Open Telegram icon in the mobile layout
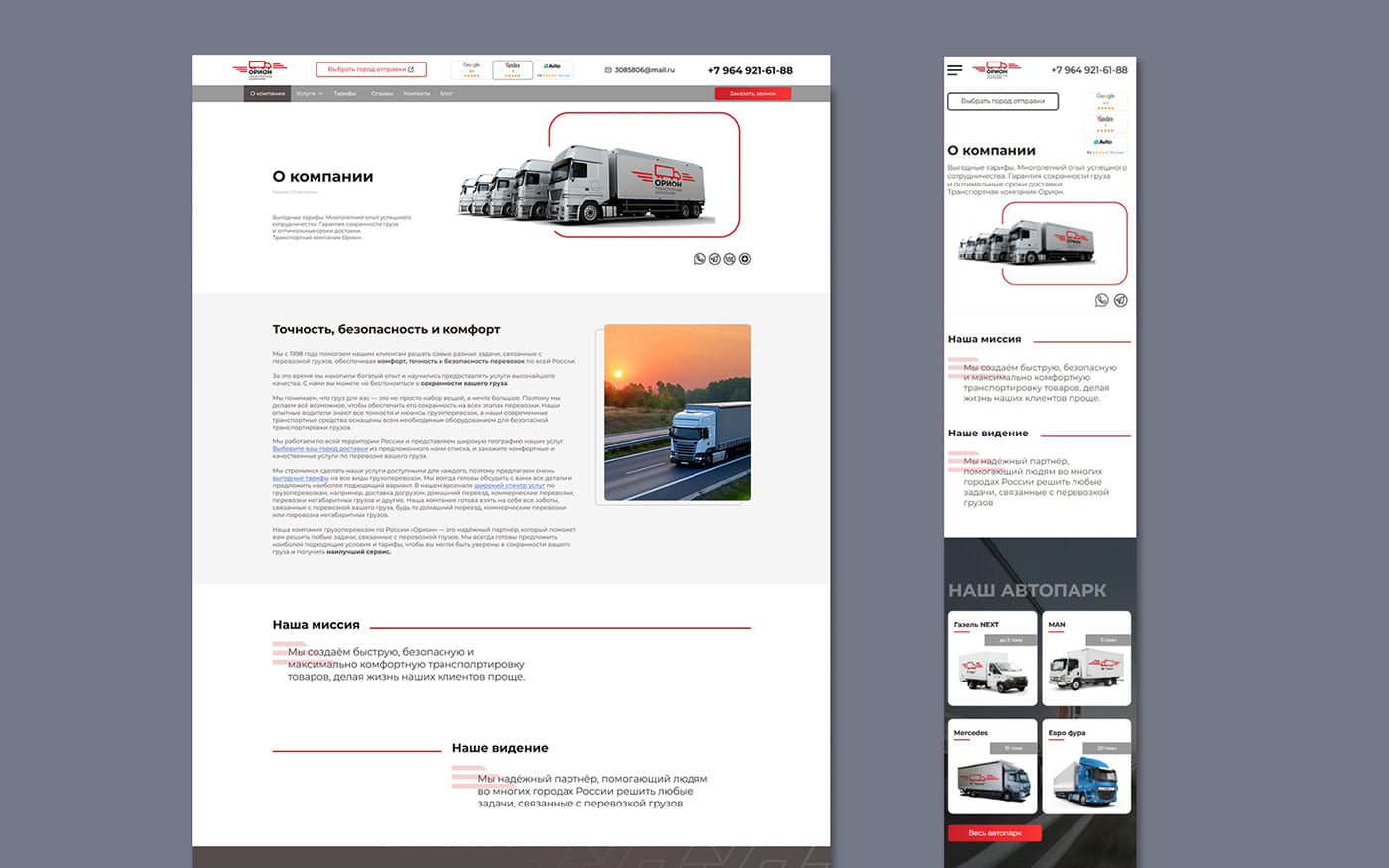1389x868 pixels. (x=1120, y=300)
